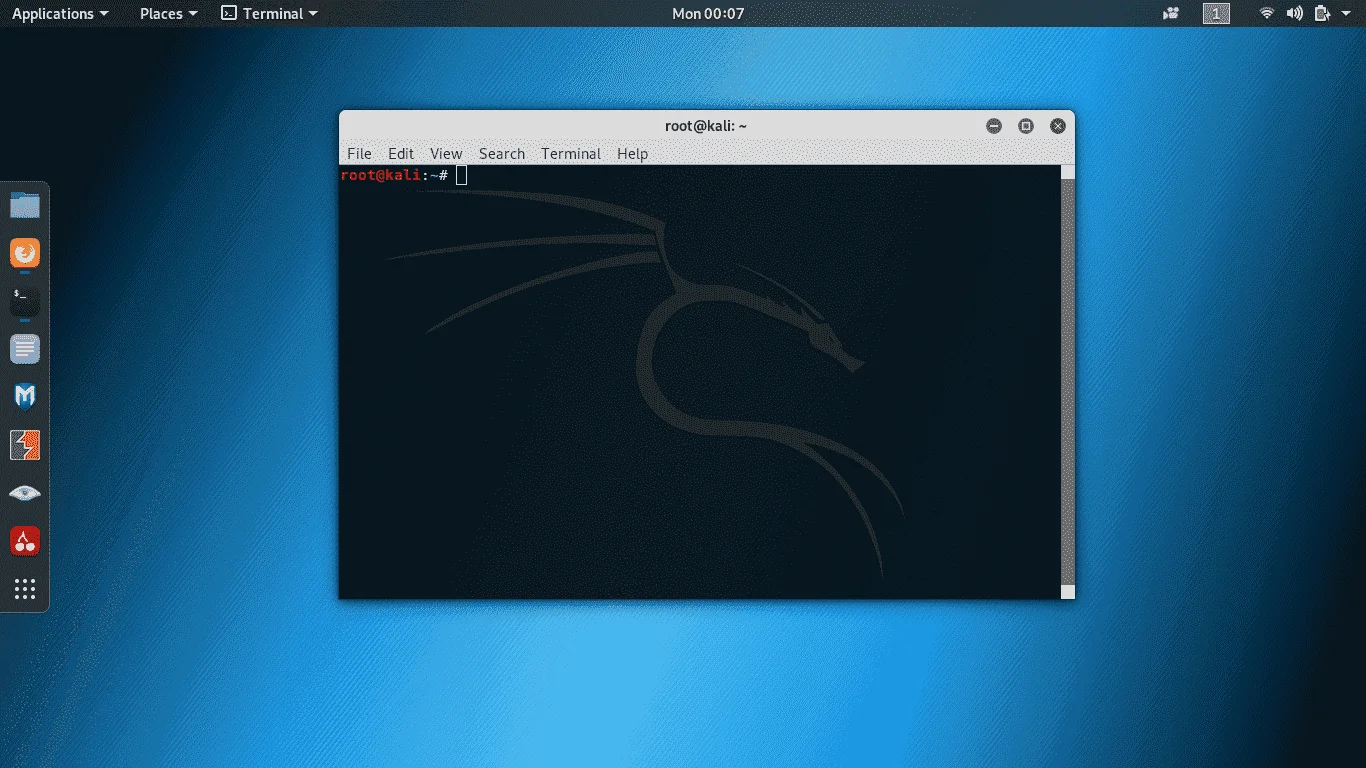Open the Files manager from the dock
1366x768 pixels.
tap(25, 206)
